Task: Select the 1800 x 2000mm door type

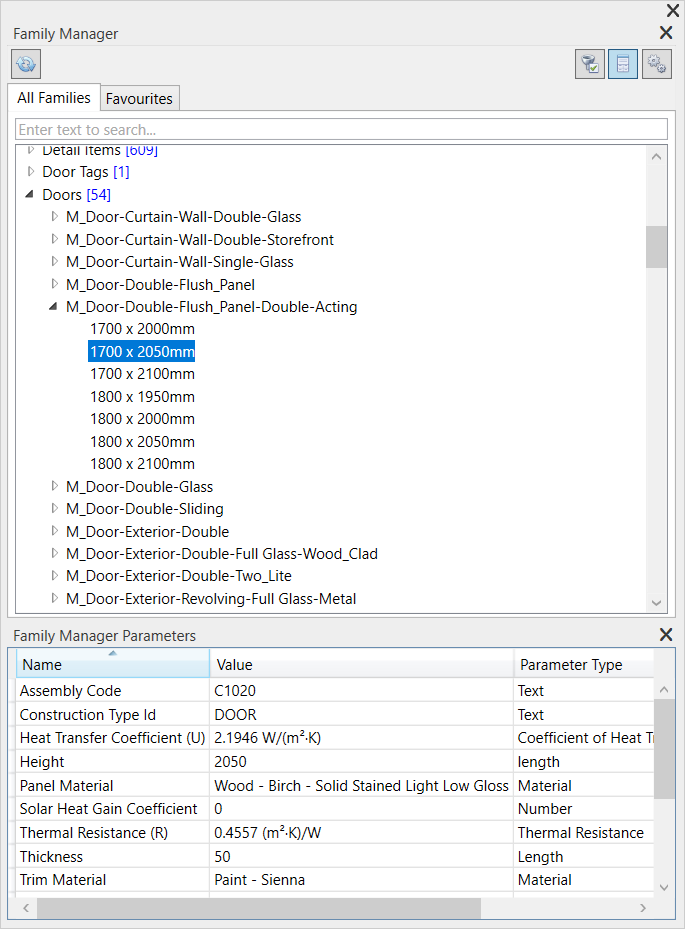Action: (x=142, y=419)
